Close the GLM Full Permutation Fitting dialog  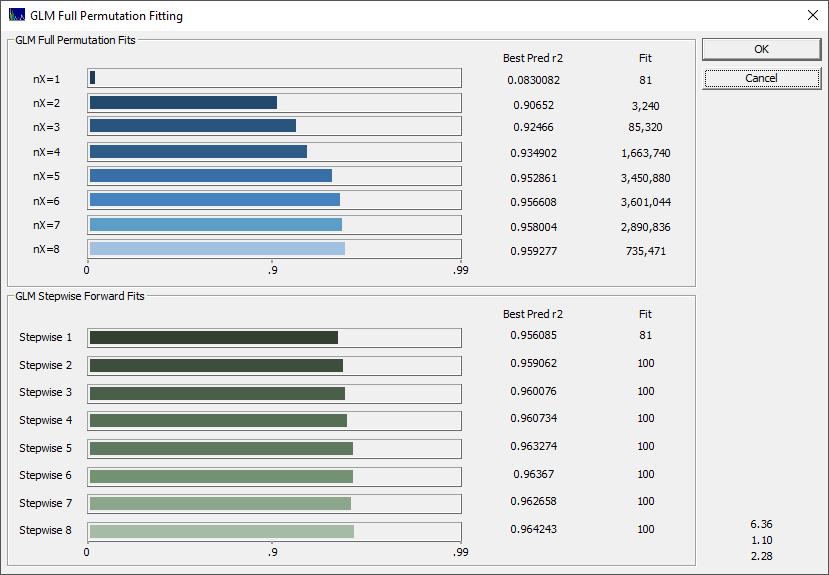point(813,15)
